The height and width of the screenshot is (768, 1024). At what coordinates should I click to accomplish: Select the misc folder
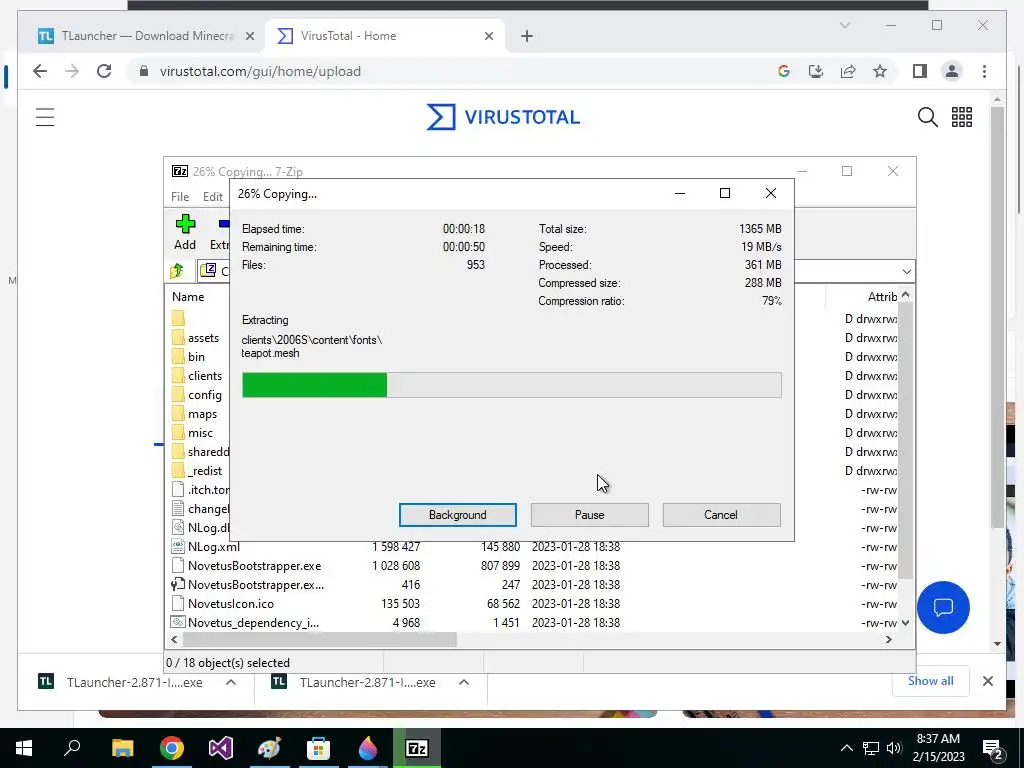coord(200,432)
